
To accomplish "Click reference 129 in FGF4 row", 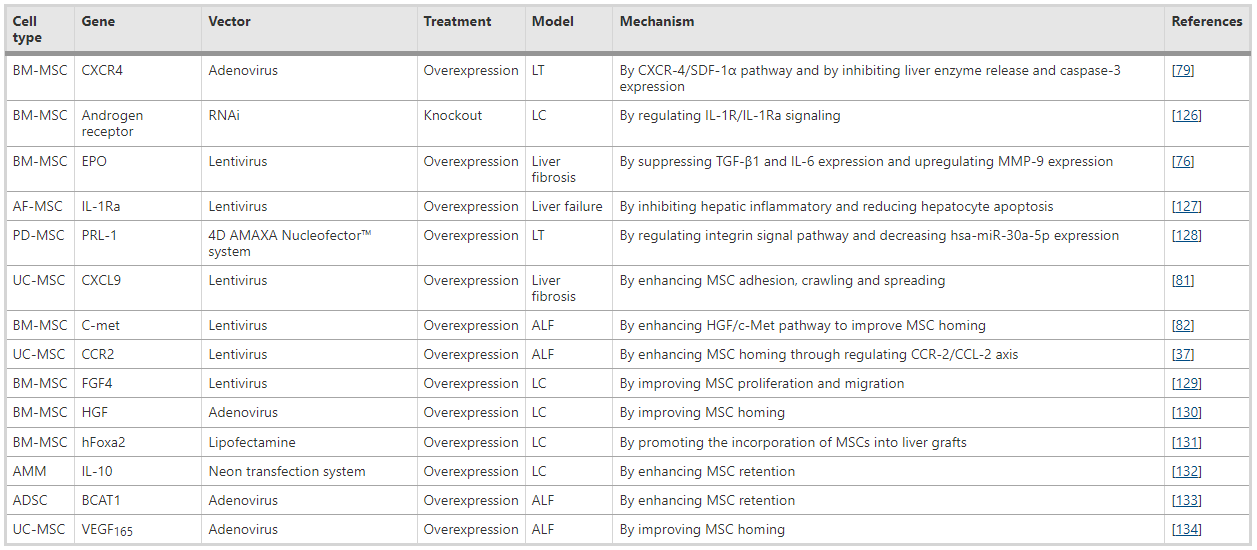I will pos(1186,384).
